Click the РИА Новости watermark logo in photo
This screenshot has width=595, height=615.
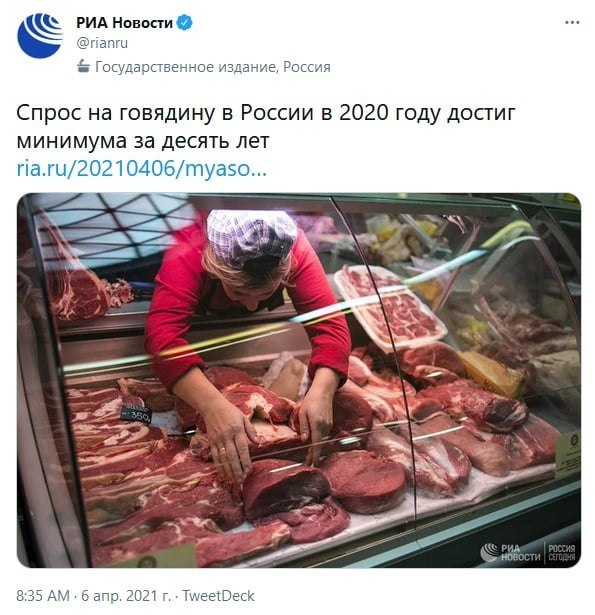click(x=510, y=552)
